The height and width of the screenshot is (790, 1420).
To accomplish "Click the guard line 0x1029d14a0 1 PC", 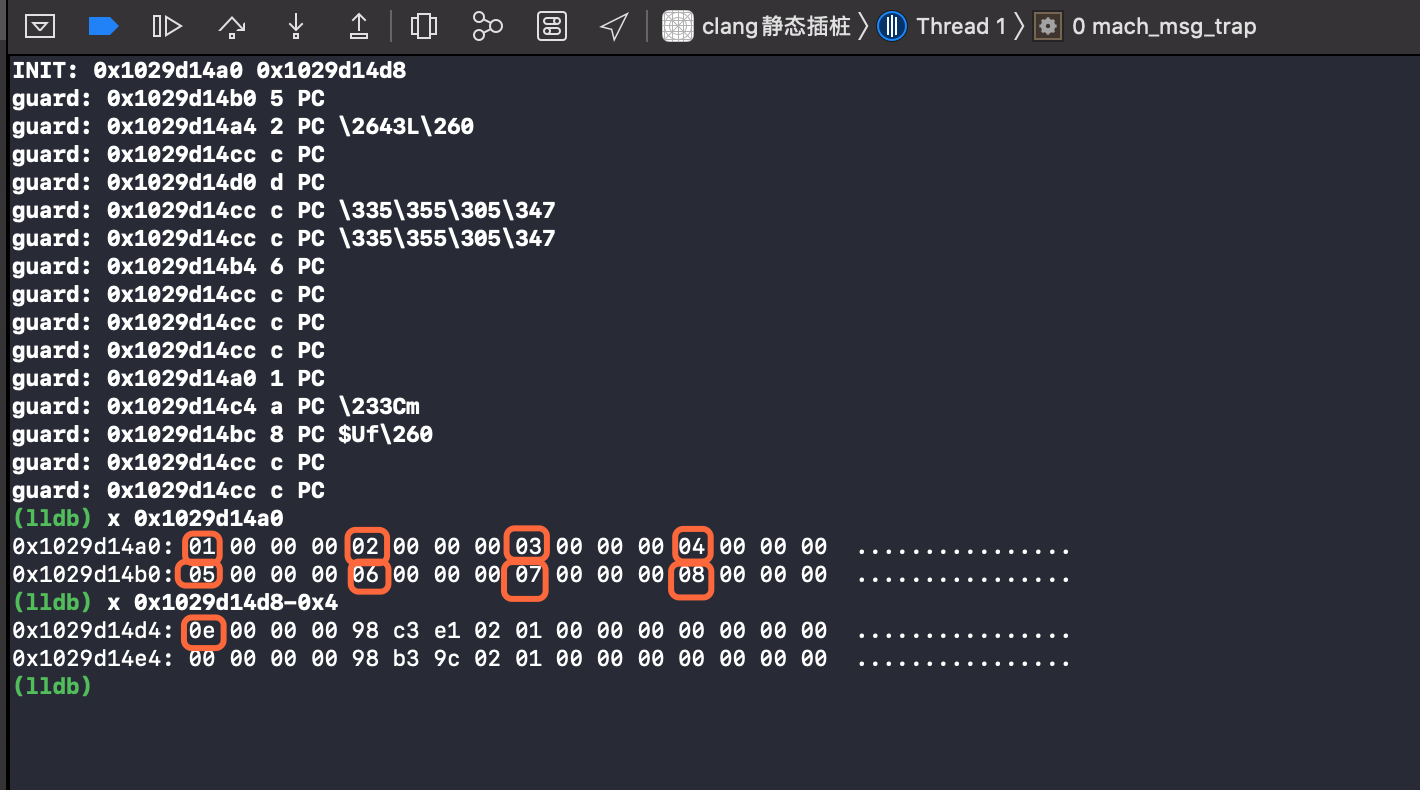I will pos(168,378).
